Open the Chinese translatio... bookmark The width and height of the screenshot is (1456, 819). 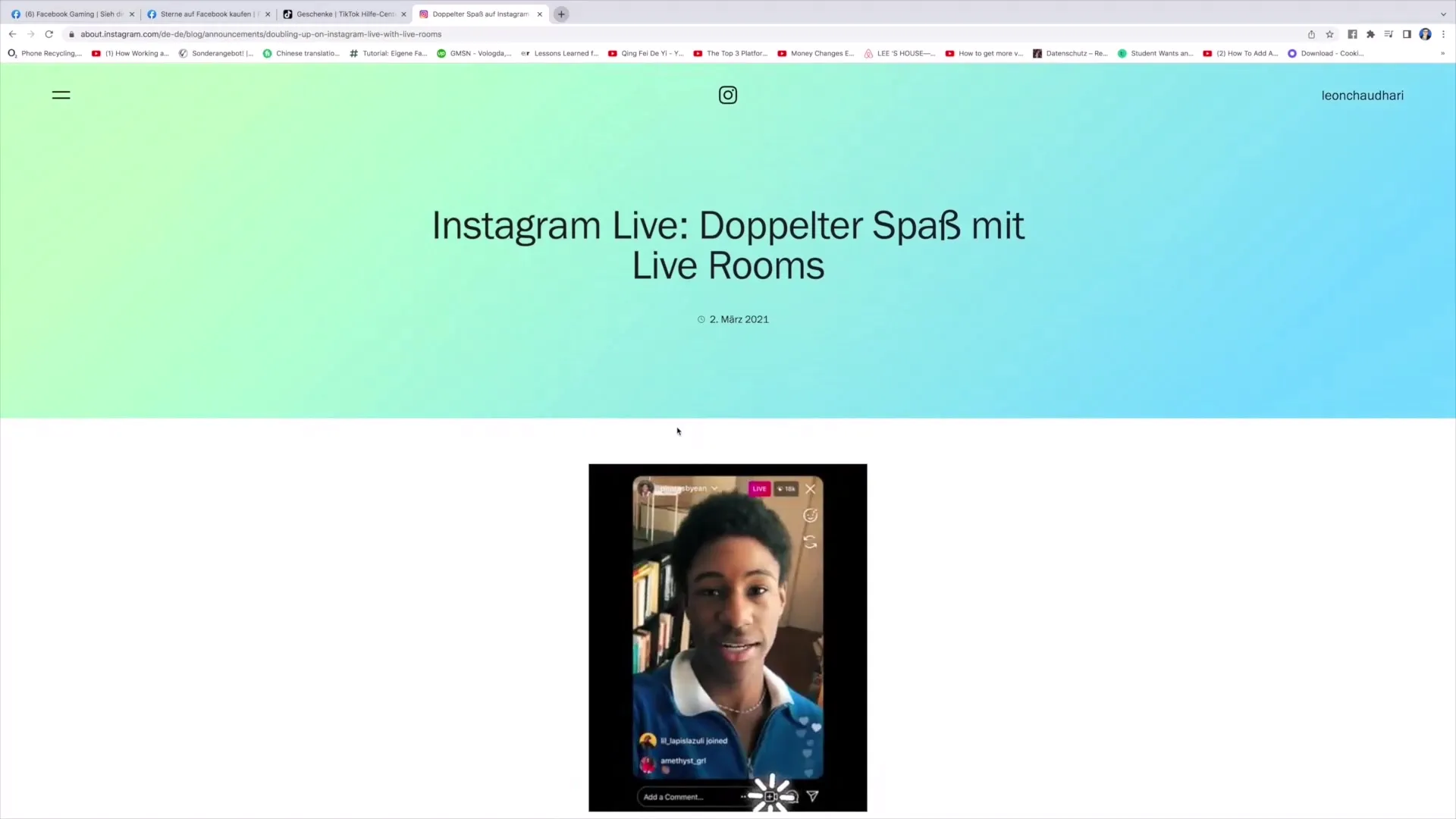(302, 54)
